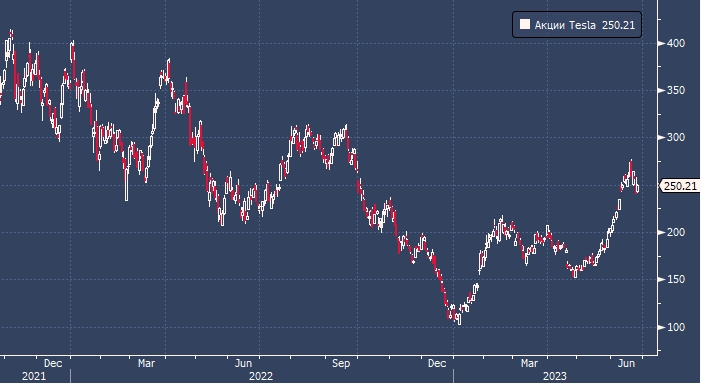Click the Sep month label on time axis

(341, 363)
